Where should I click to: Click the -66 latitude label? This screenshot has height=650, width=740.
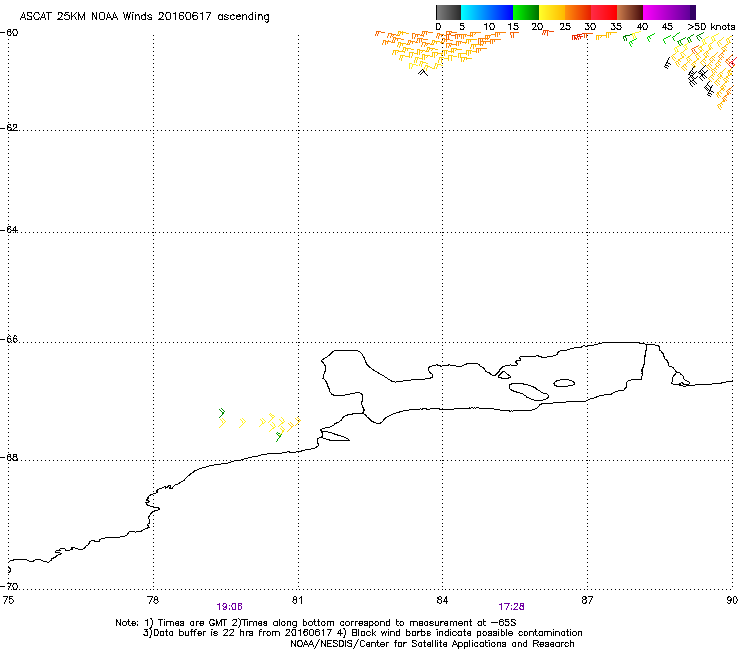point(9,339)
